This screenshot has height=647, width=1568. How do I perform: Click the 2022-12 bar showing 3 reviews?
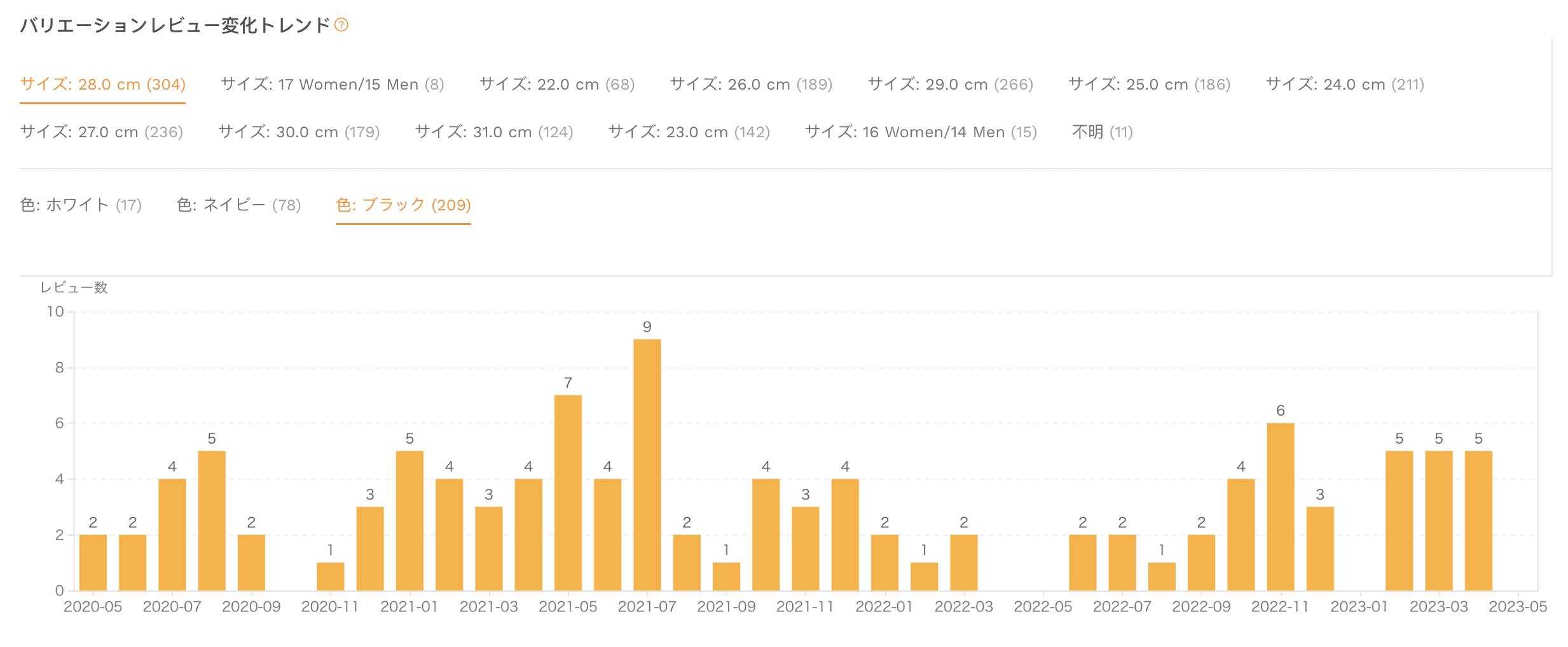point(1320,549)
